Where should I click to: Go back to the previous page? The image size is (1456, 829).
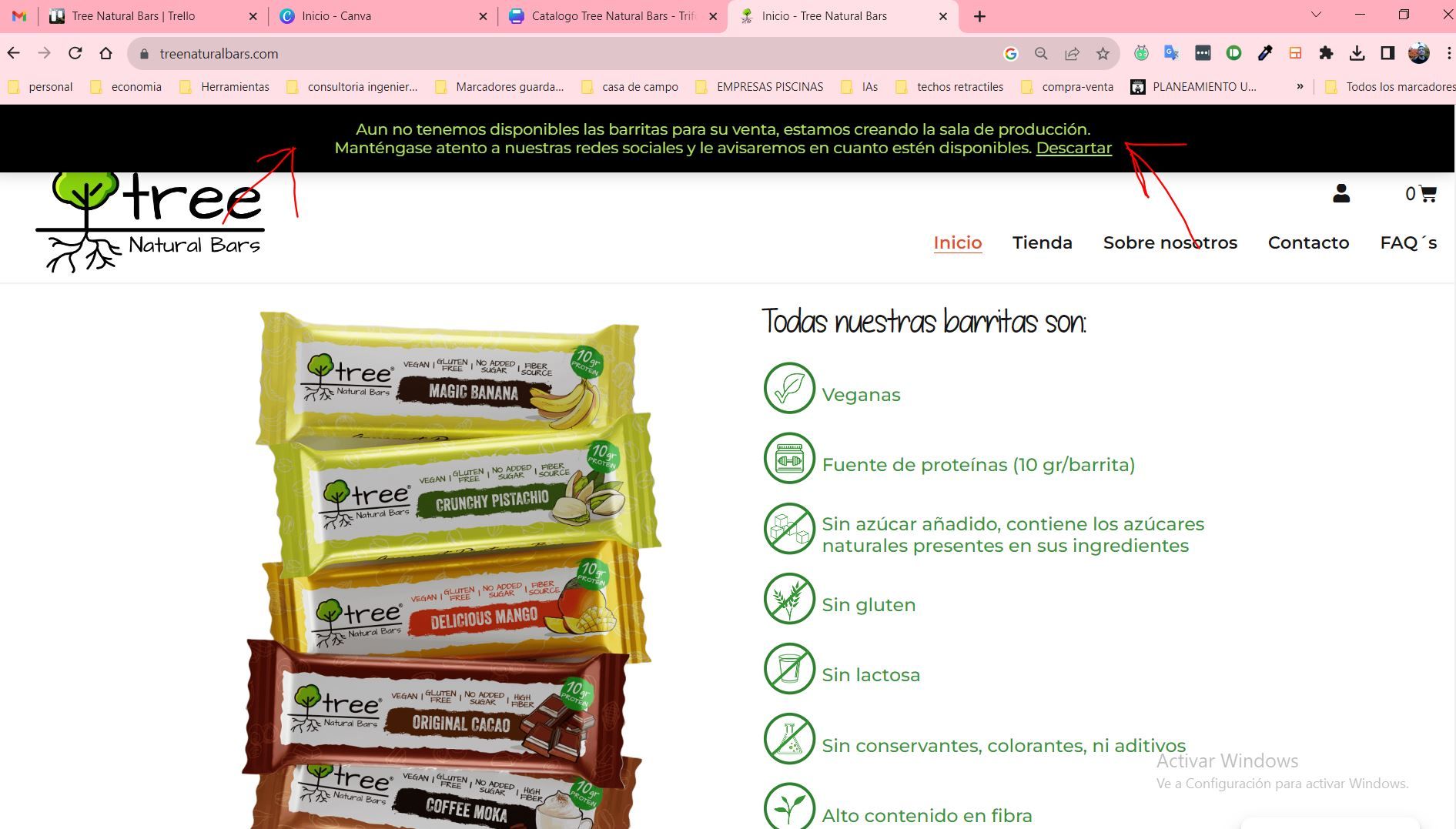click(x=14, y=53)
